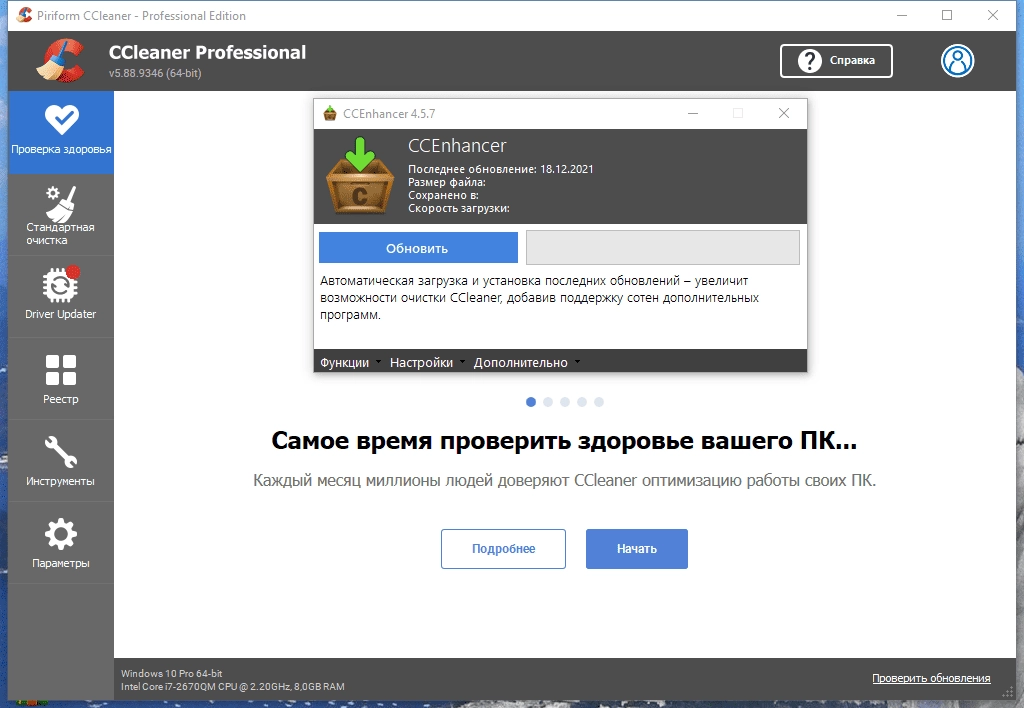This screenshot has width=1024, height=708.
Task: Open the Driver Updater tool
Action: 61,295
